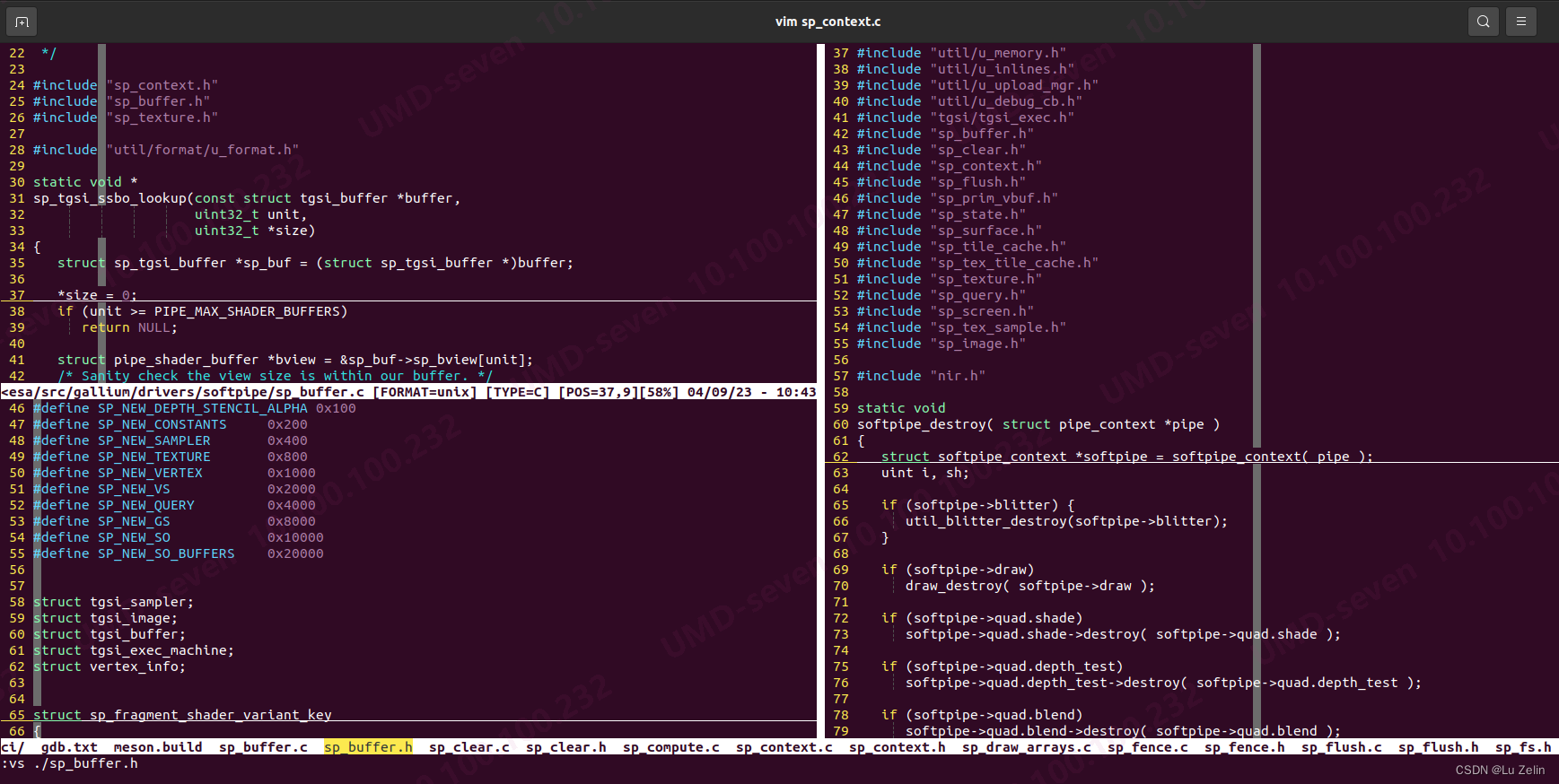The height and width of the screenshot is (784, 1559).
Task: Click '"sp_tex_tile_cache.h"' include on line 50
Action: pyautogui.click(x=1014, y=263)
